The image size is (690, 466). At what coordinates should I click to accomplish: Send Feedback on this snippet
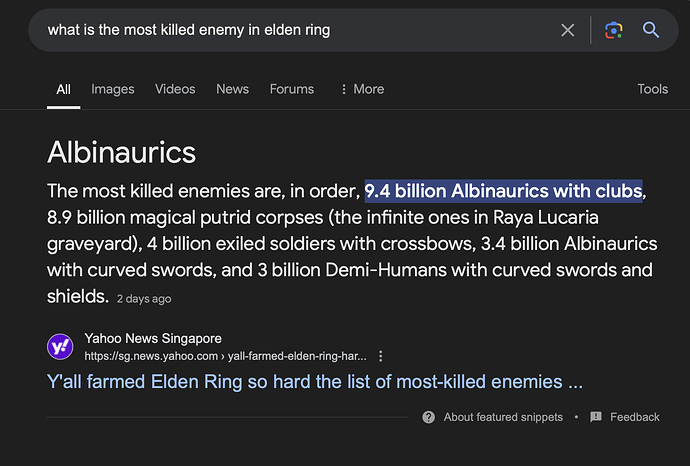(x=635, y=417)
